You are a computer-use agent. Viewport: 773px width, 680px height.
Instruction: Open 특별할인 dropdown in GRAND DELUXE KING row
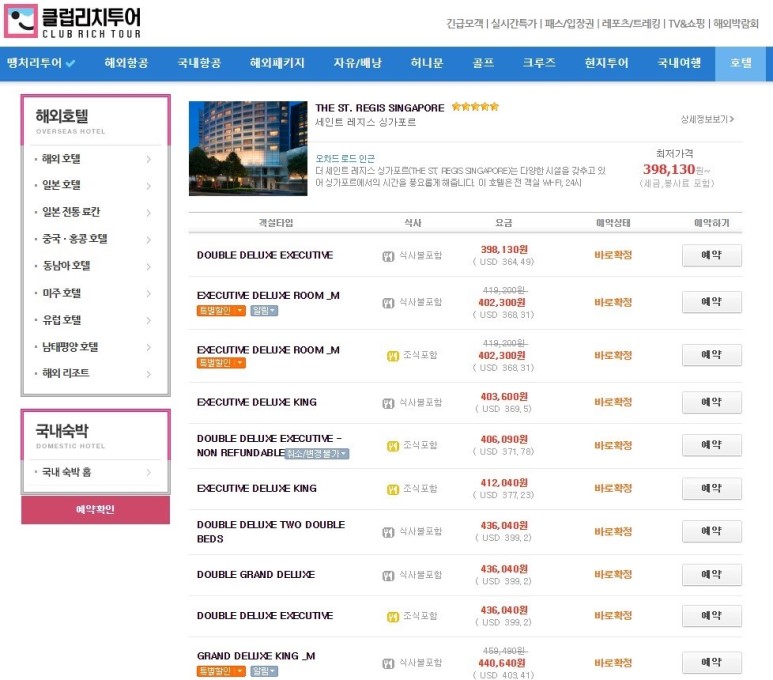pyautogui.click(x=221, y=671)
